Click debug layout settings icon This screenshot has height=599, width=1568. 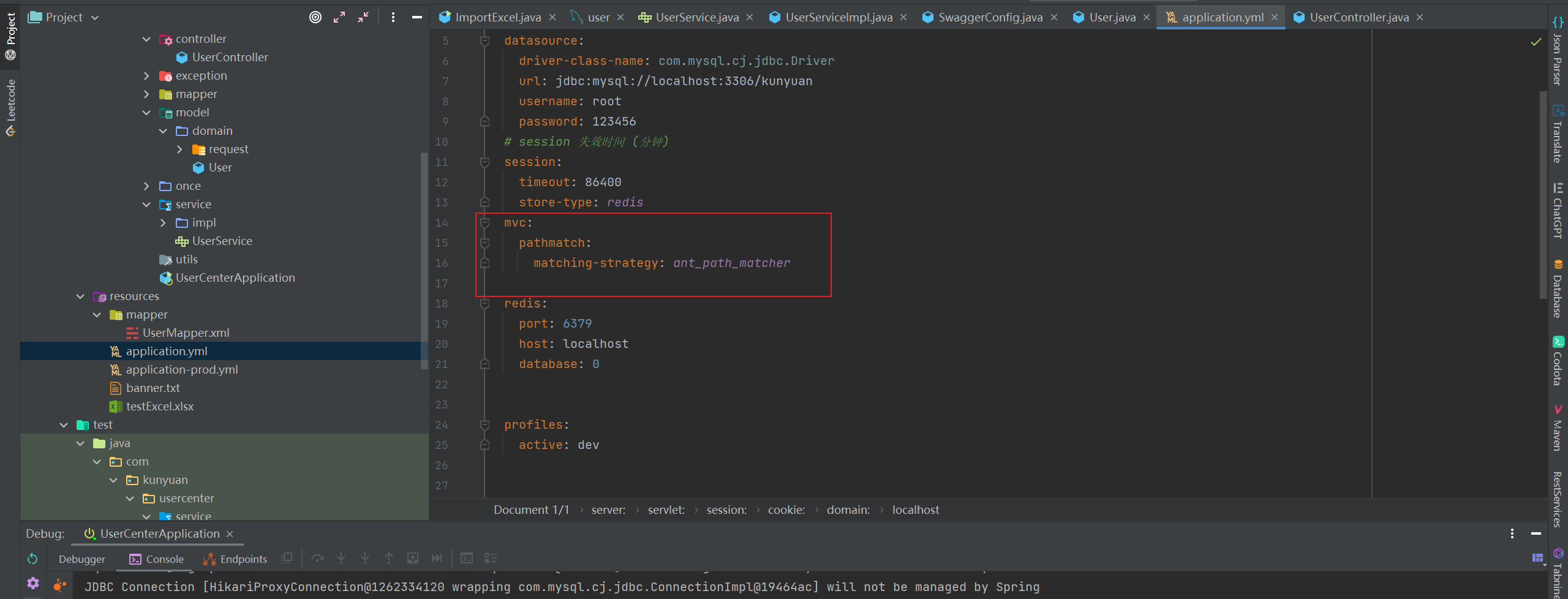1537,558
